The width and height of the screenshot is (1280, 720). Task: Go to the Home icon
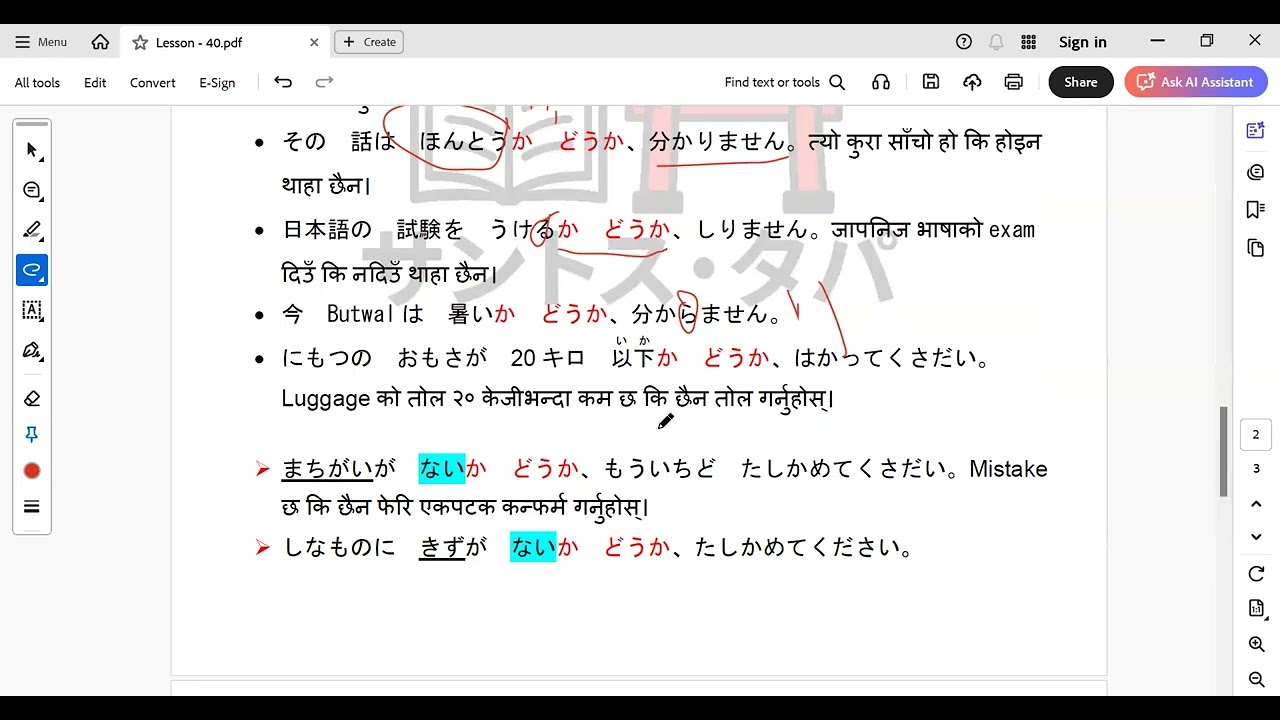point(100,42)
